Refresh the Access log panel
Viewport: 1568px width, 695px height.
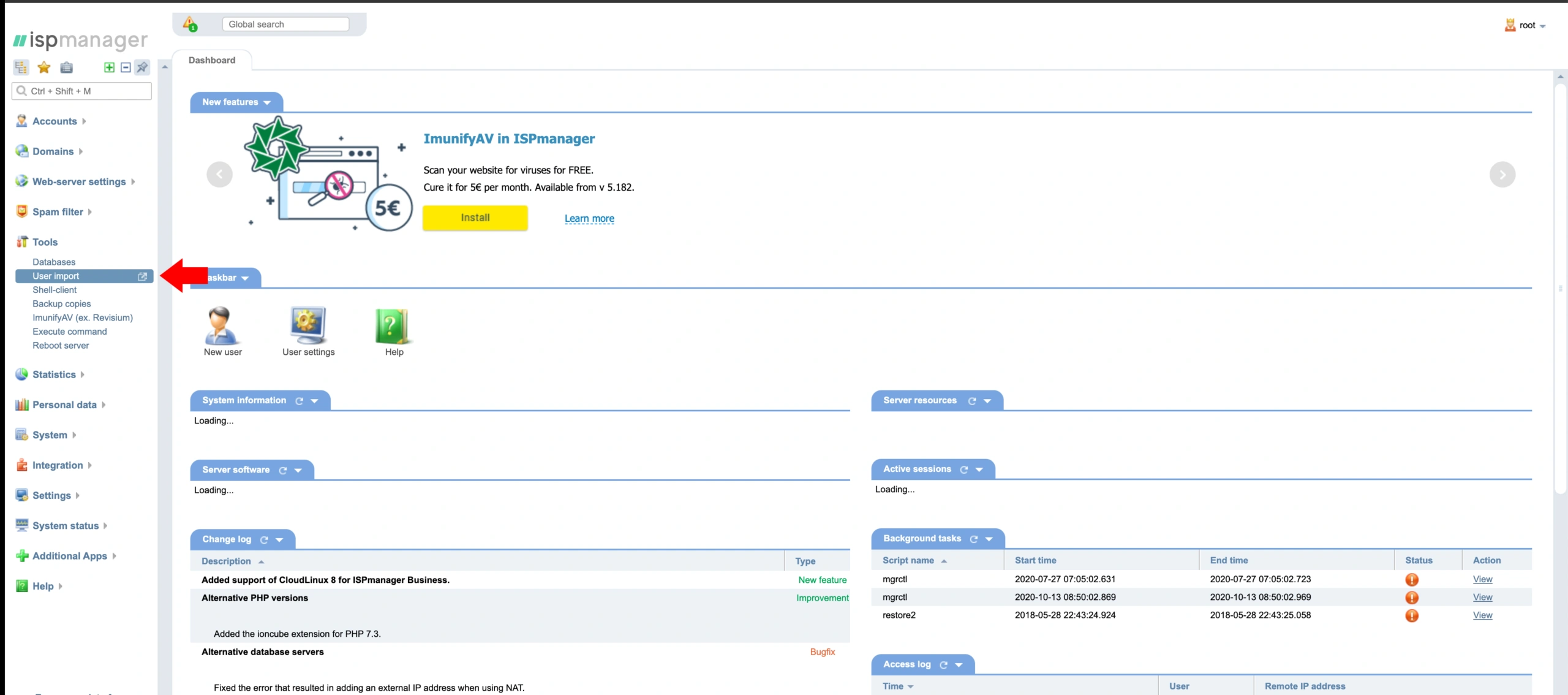click(x=943, y=665)
